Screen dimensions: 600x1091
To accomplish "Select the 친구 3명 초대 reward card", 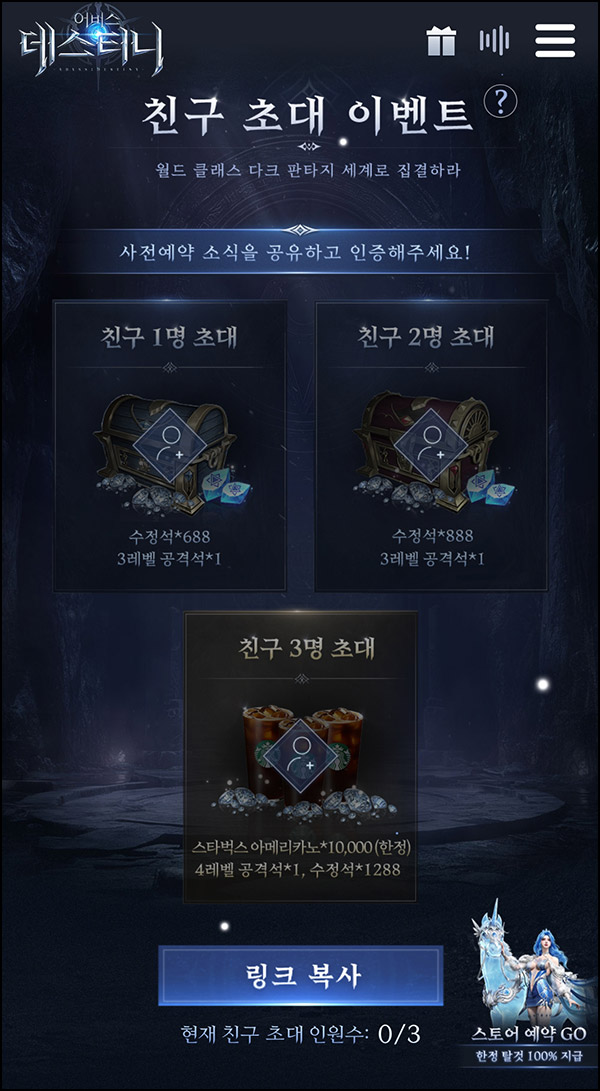I will pos(301,756).
